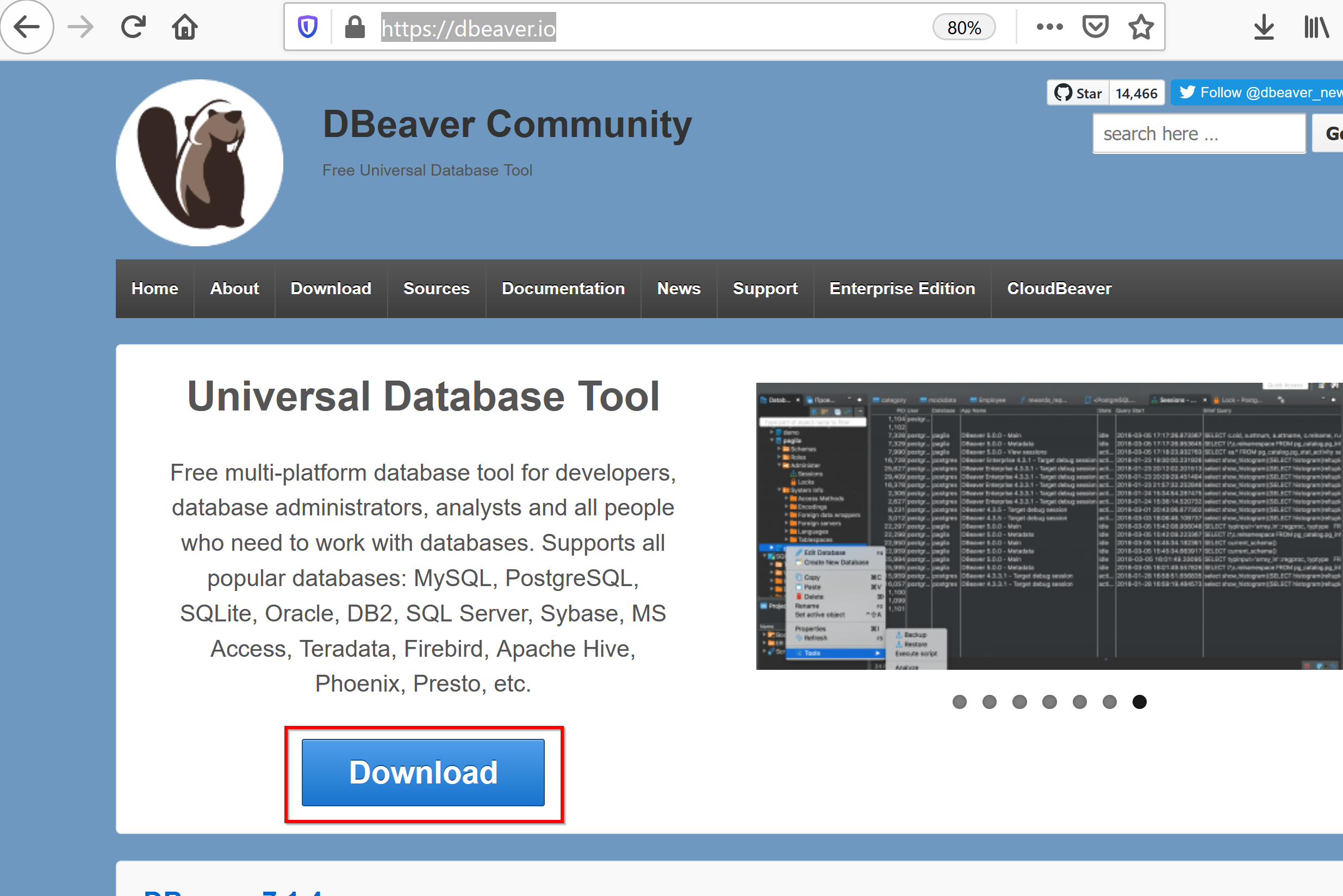The height and width of the screenshot is (896, 1343).
Task: Select the second slideshow dot
Action: click(989, 702)
